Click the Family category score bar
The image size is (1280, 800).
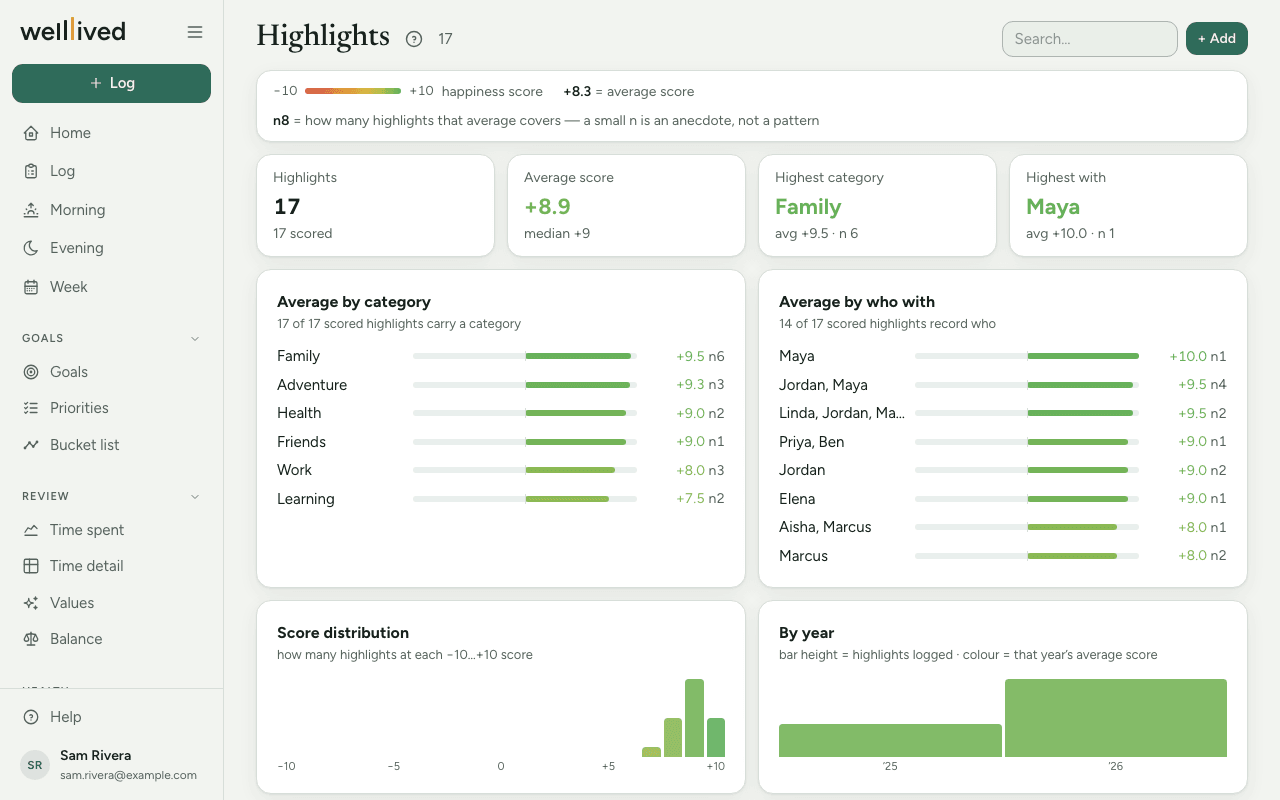point(525,356)
